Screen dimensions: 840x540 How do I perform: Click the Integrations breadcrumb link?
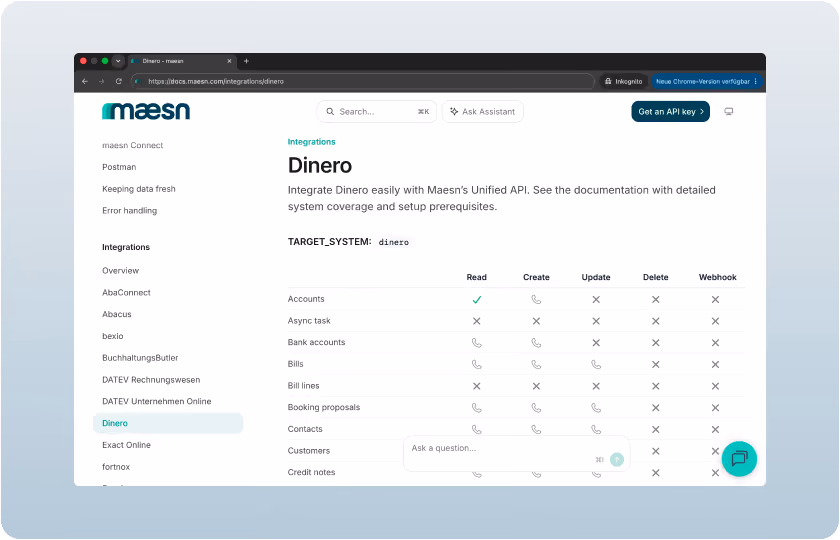[x=311, y=142]
